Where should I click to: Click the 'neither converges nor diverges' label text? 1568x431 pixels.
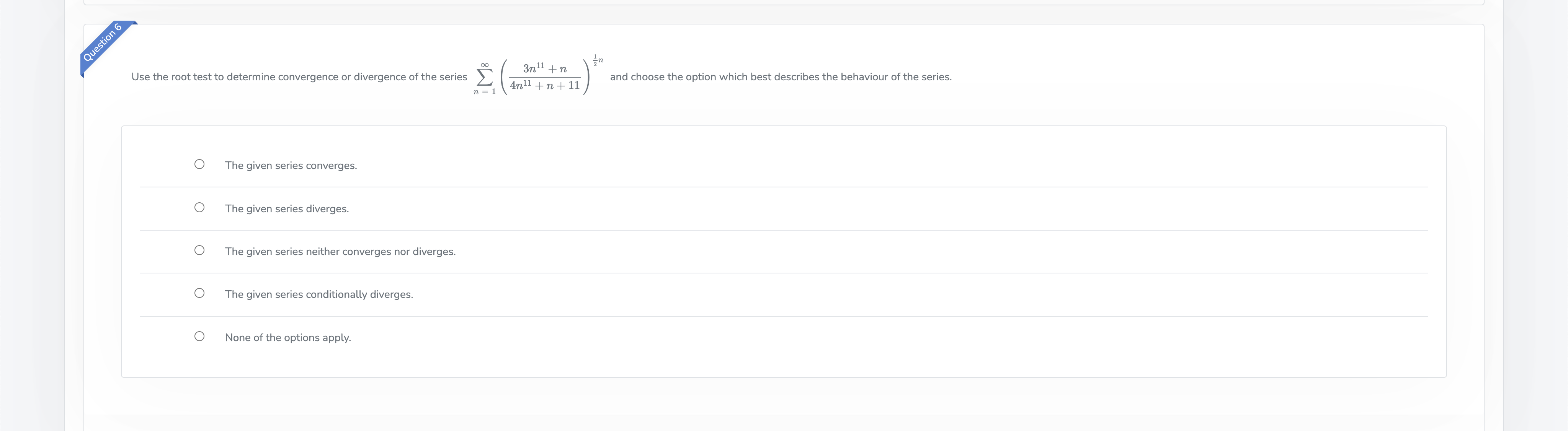pyautogui.click(x=340, y=250)
